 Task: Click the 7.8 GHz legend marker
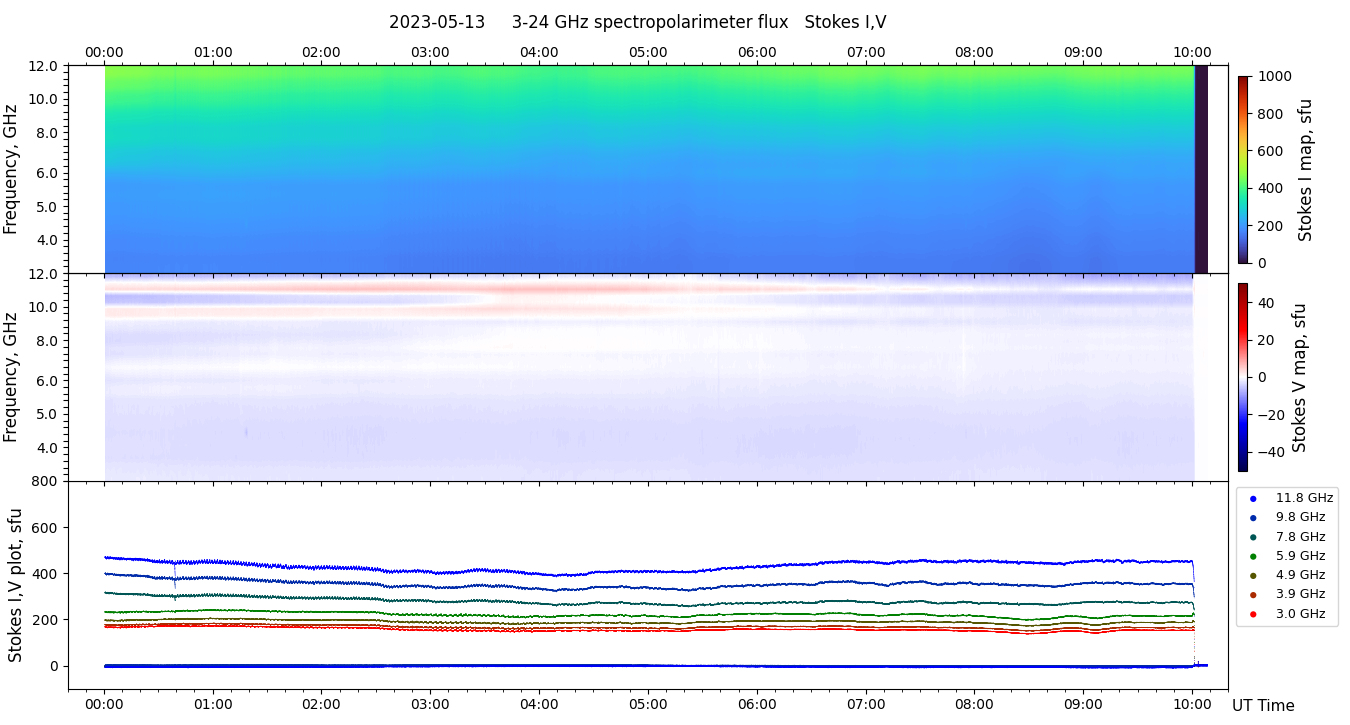[1253, 537]
